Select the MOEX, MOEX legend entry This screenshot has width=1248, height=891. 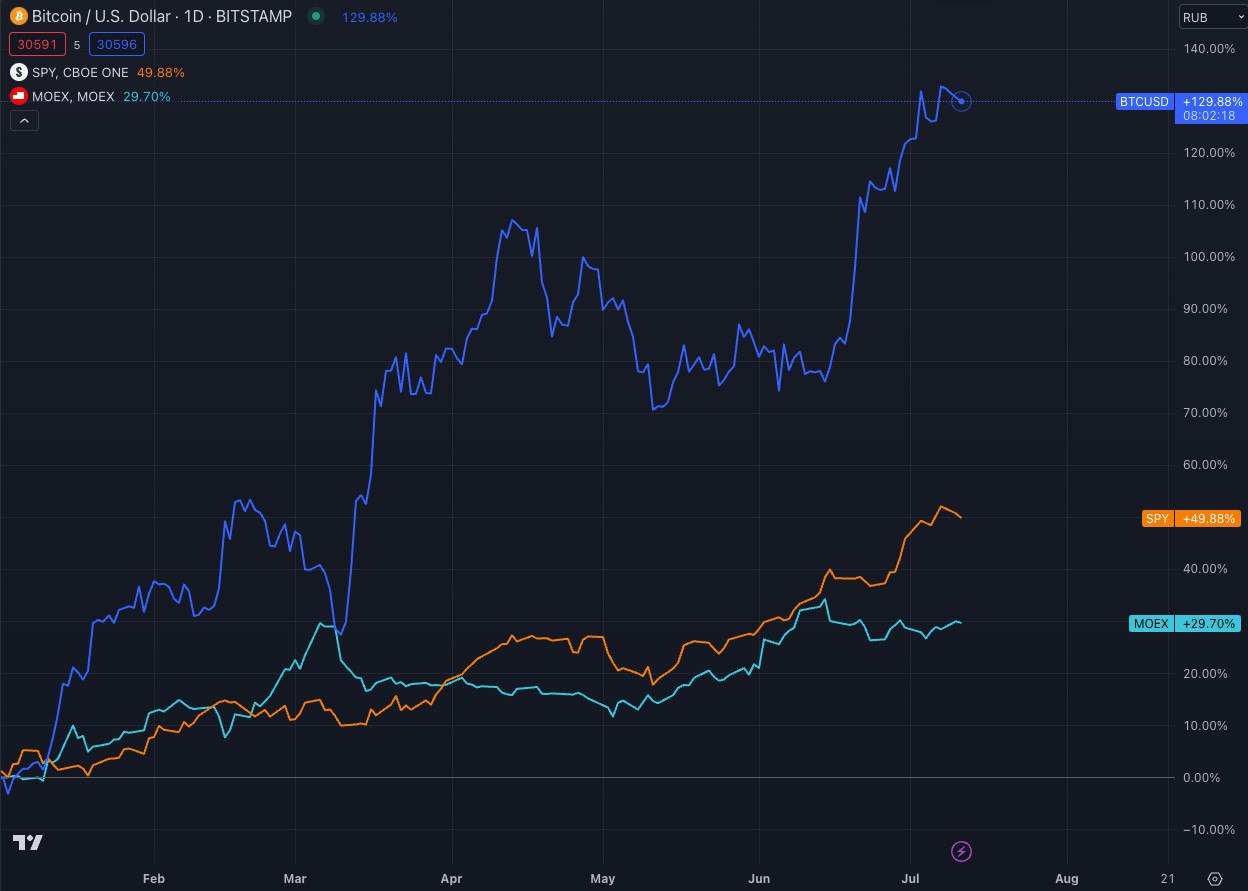click(x=73, y=96)
